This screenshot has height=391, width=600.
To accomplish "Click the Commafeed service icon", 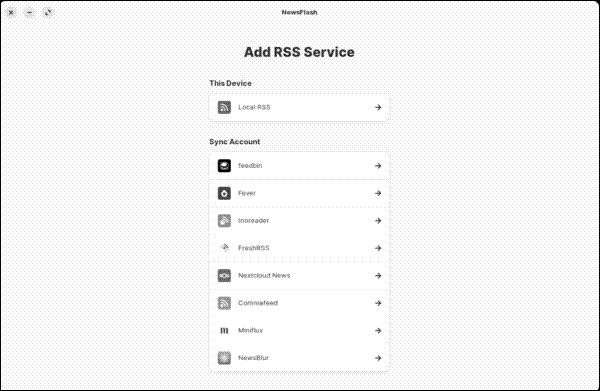I will 224,303.
